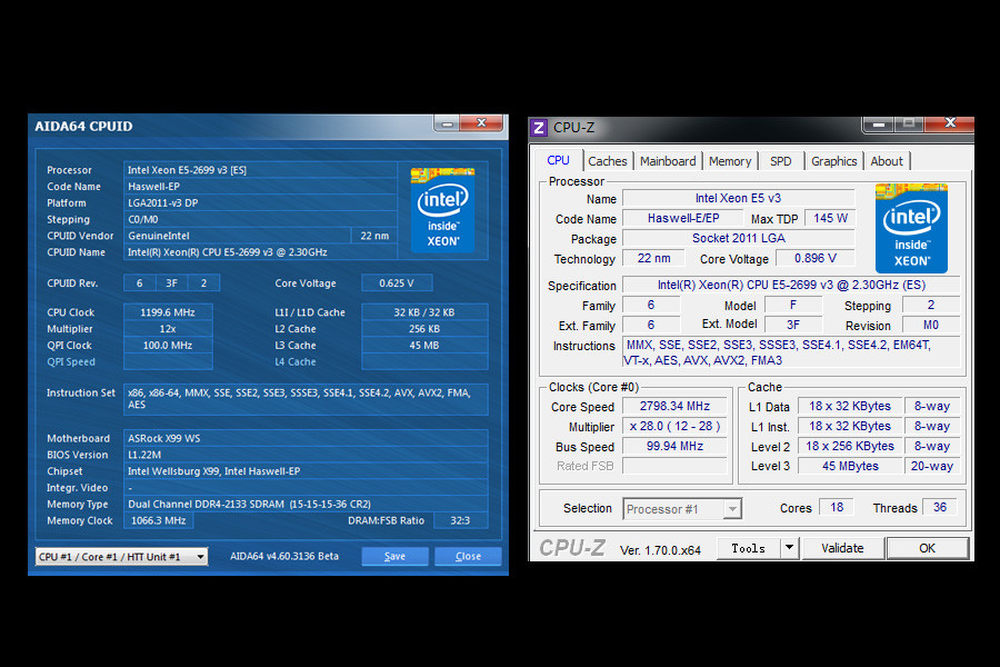Click the CPU-Z Instructions list
Viewport: 1000px width, 667px height.
coord(791,353)
